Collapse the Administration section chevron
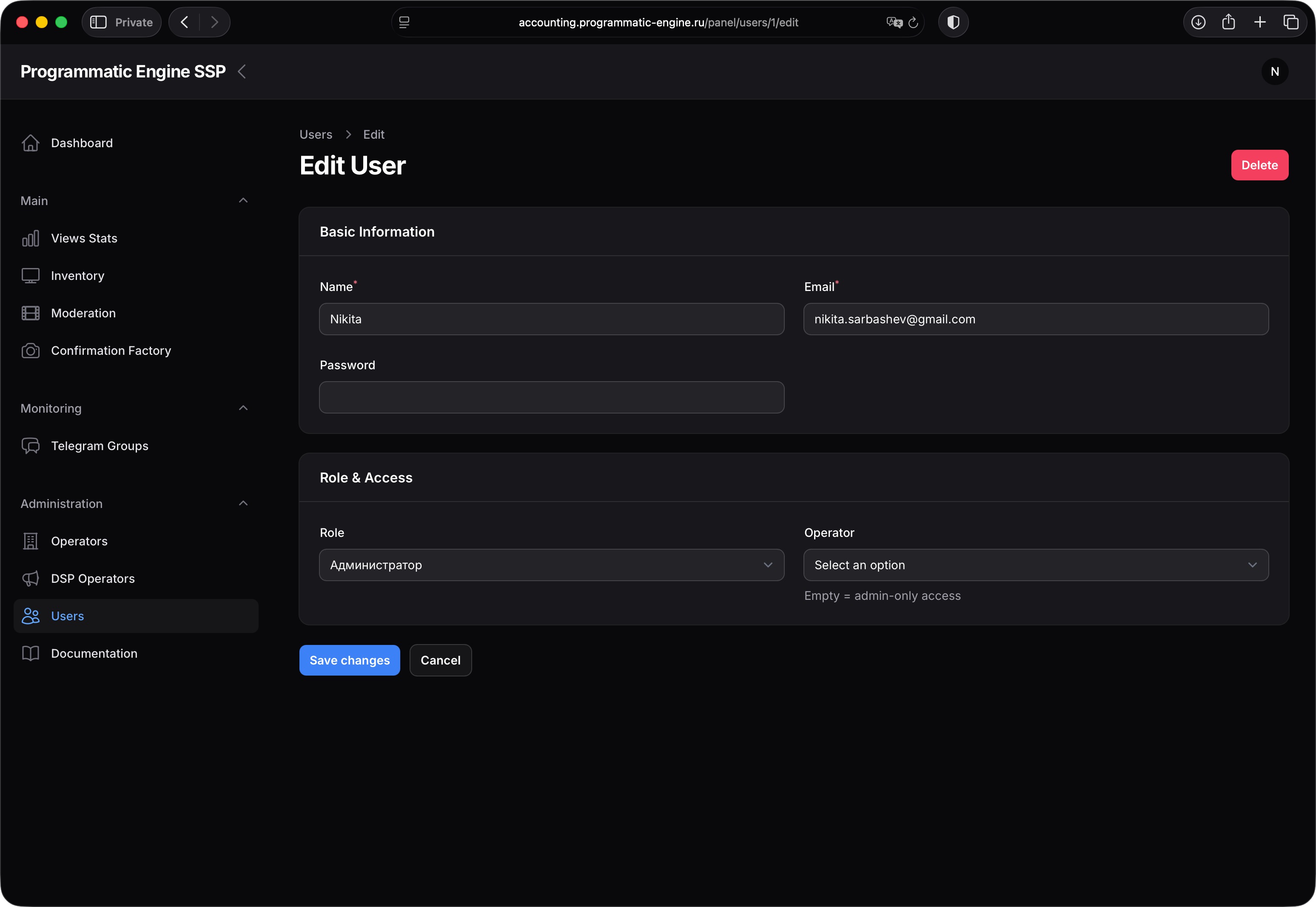 click(243, 504)
